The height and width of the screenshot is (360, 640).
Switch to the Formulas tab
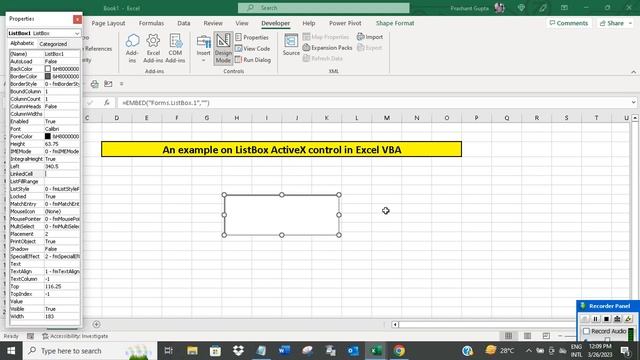[x=151, y=23]
